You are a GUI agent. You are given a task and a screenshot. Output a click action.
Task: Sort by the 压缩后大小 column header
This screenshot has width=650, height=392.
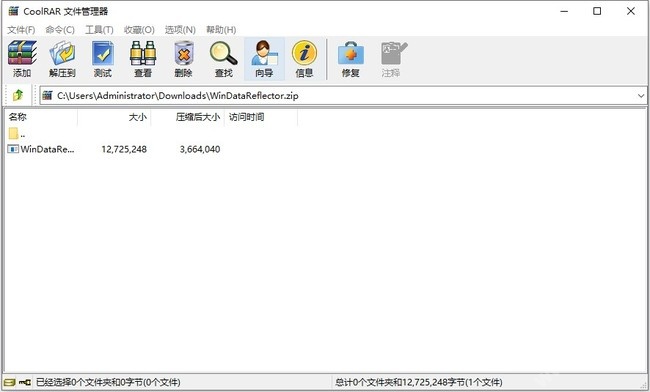click(x=187, y=117)
